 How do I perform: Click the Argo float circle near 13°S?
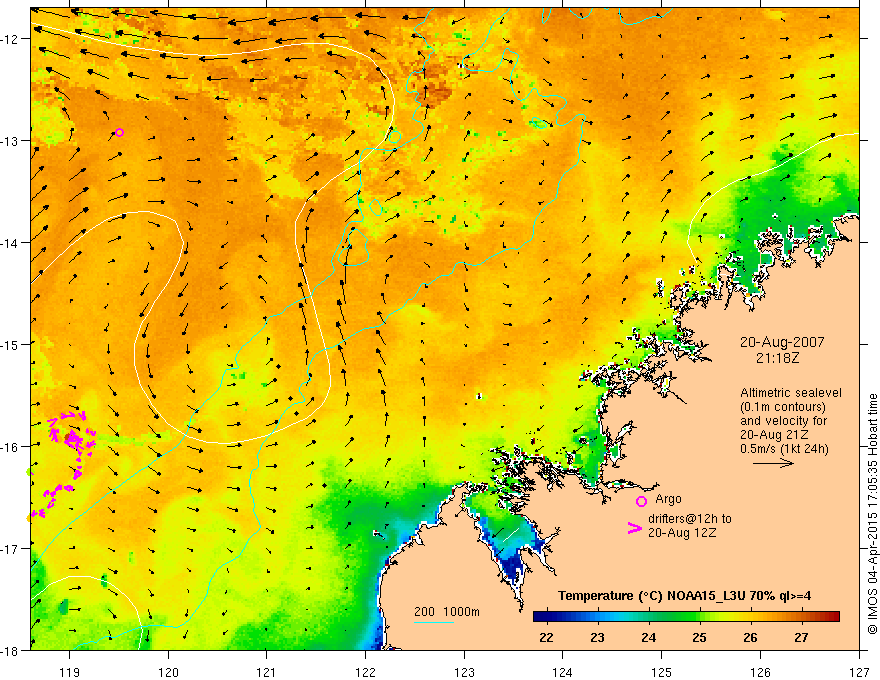click(119, 132)
